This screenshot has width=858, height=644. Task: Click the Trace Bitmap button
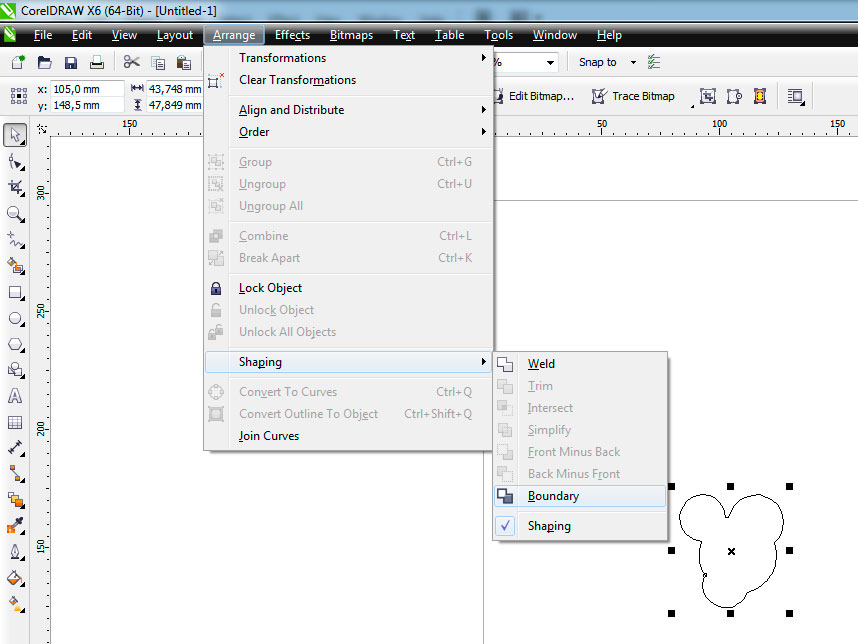[633, 96]
